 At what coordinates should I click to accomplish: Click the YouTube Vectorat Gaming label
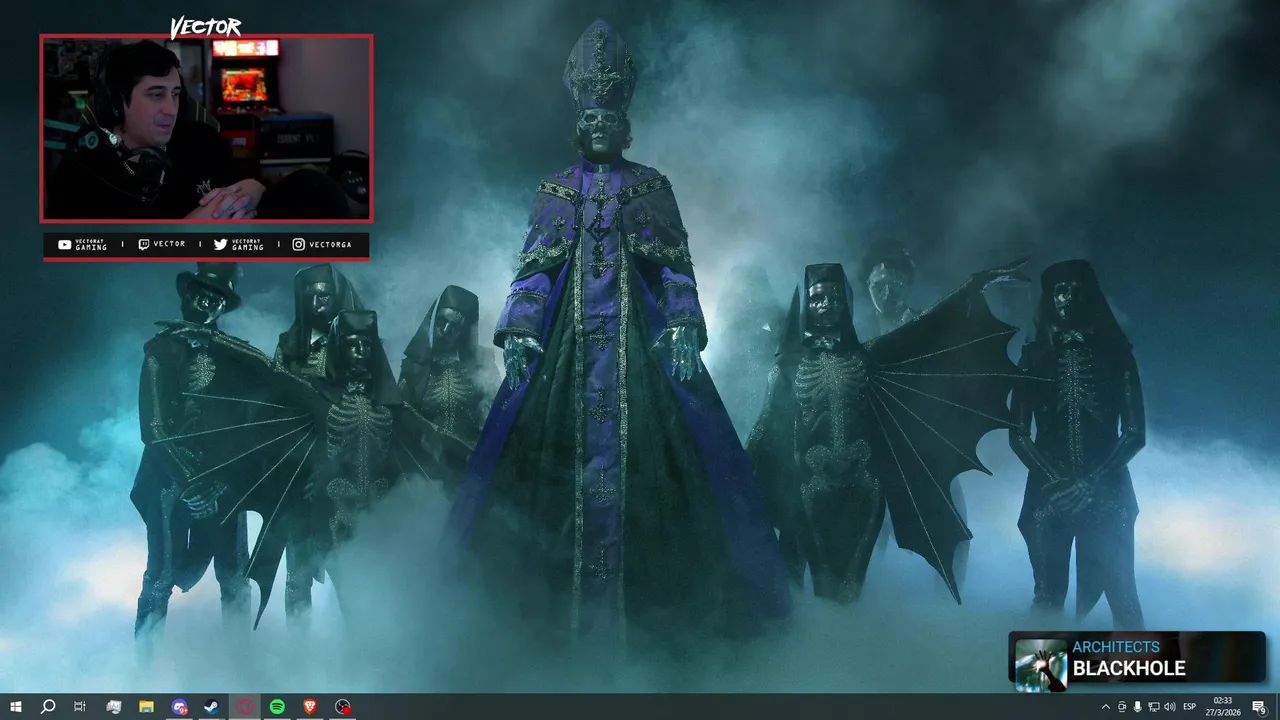tap(82, 245)
